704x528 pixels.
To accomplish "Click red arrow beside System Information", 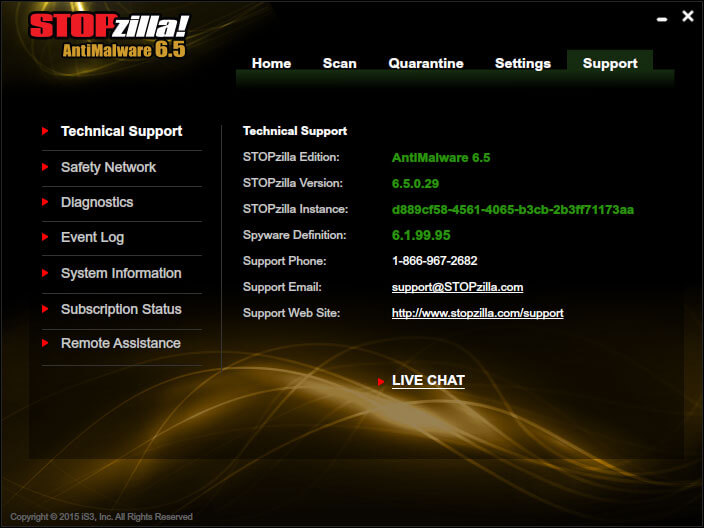I will 45,273.
